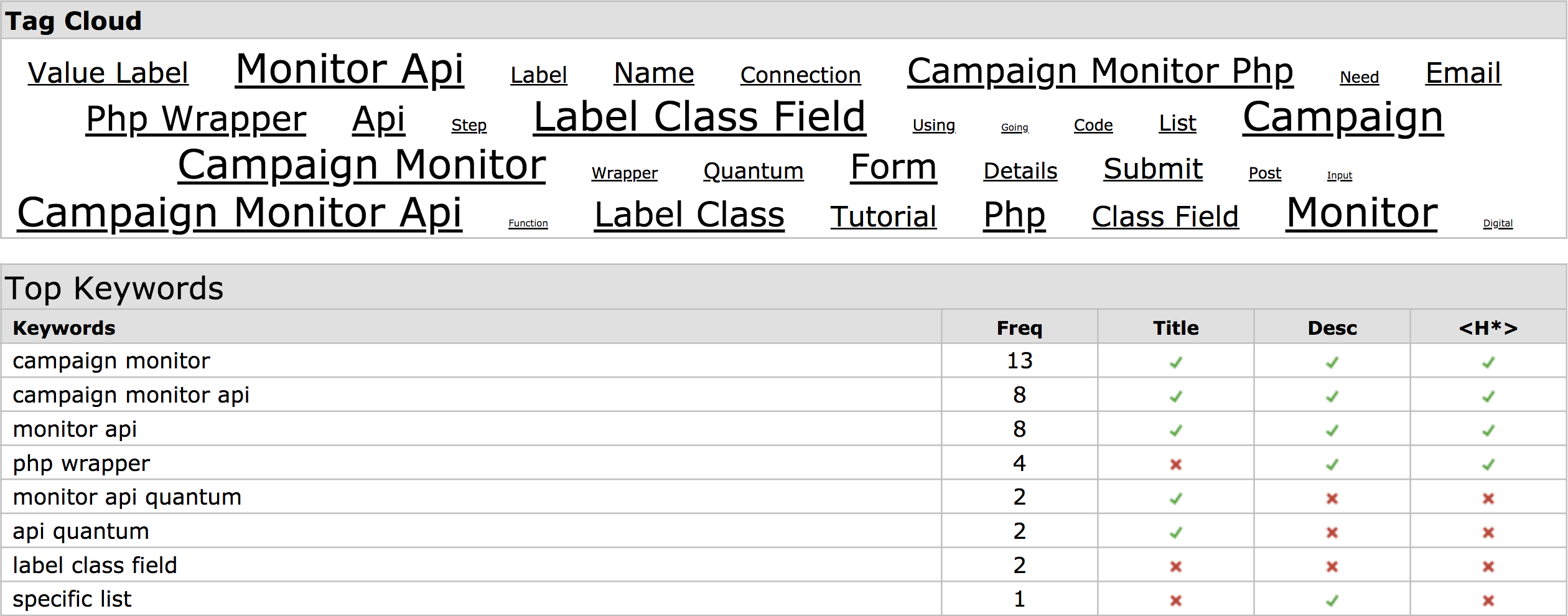Click red X in Title for specific list
1568x616 pixels.
tap(1175, 600)
